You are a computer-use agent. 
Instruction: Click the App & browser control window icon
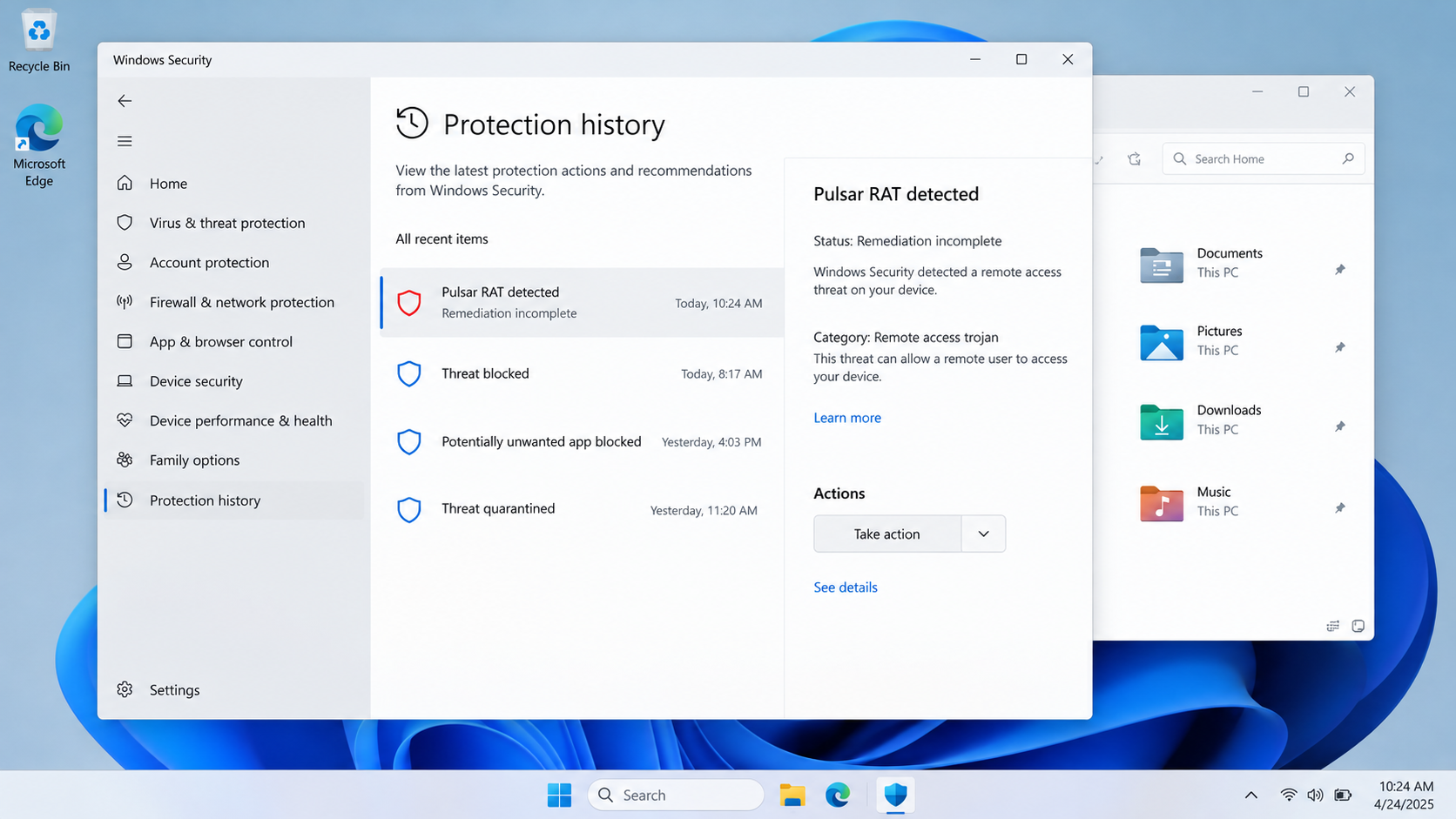[125, 341]
